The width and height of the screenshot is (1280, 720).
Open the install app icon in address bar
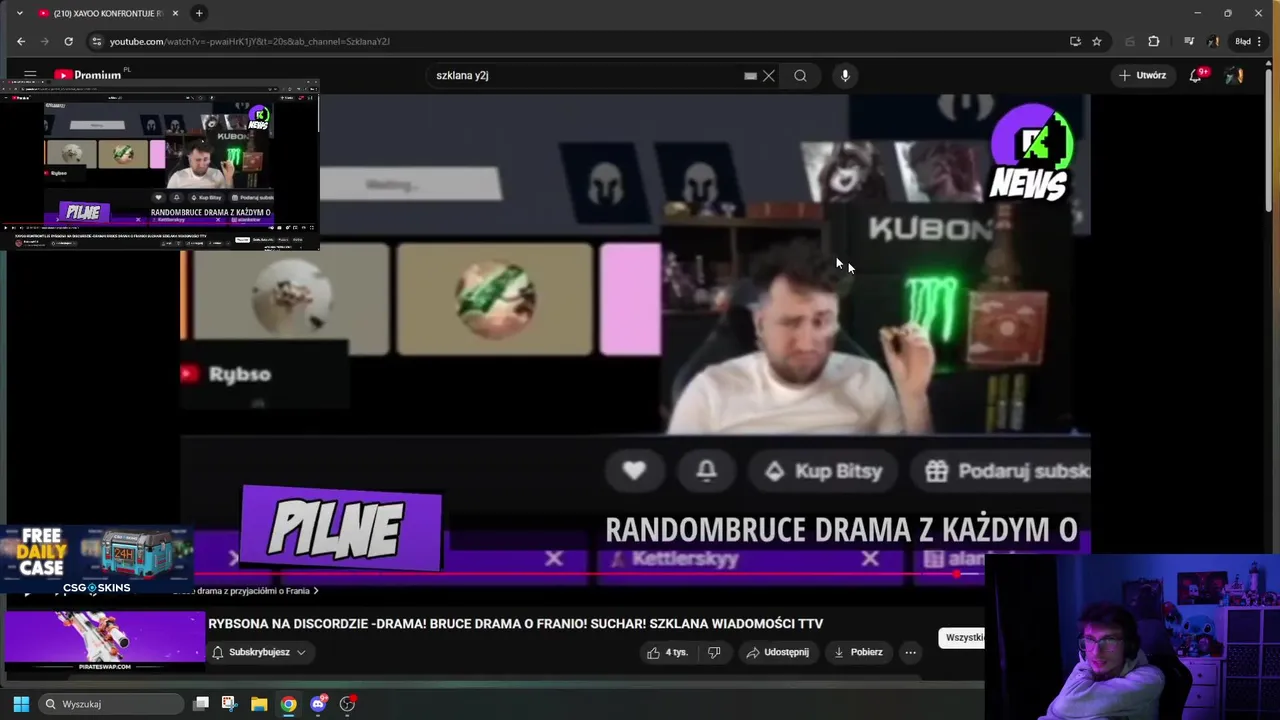1075,41
